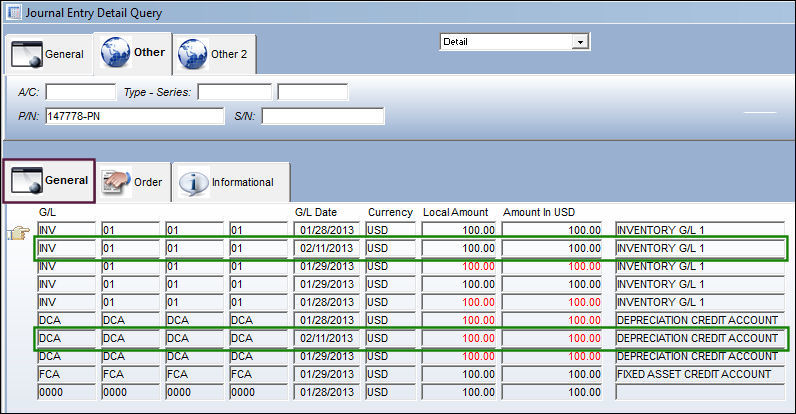Image resolution: width=796 pixels, height=414 pixels.
Task: Click the Local Amount column header
Action: (455, 212)
